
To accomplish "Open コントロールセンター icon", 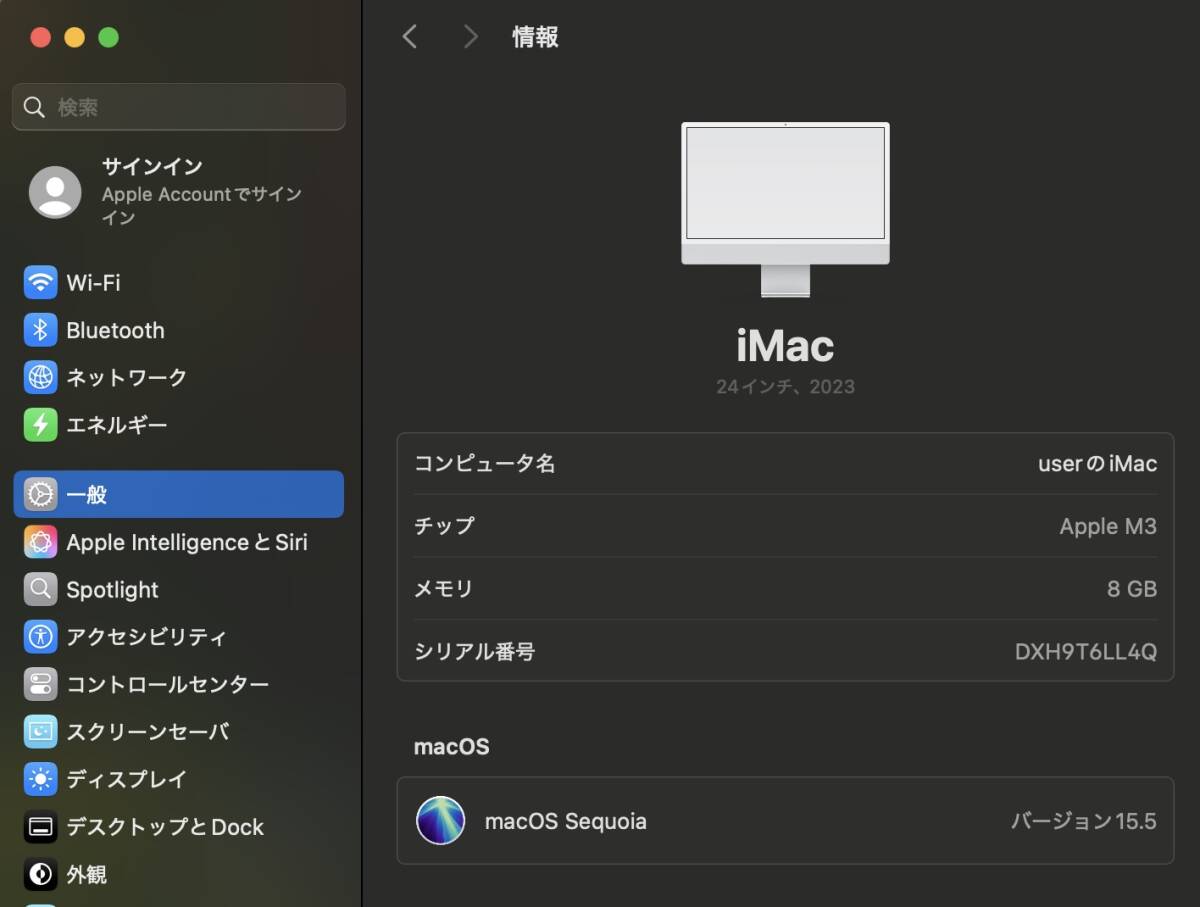I will pyautogui.click(x=41, y=684).
